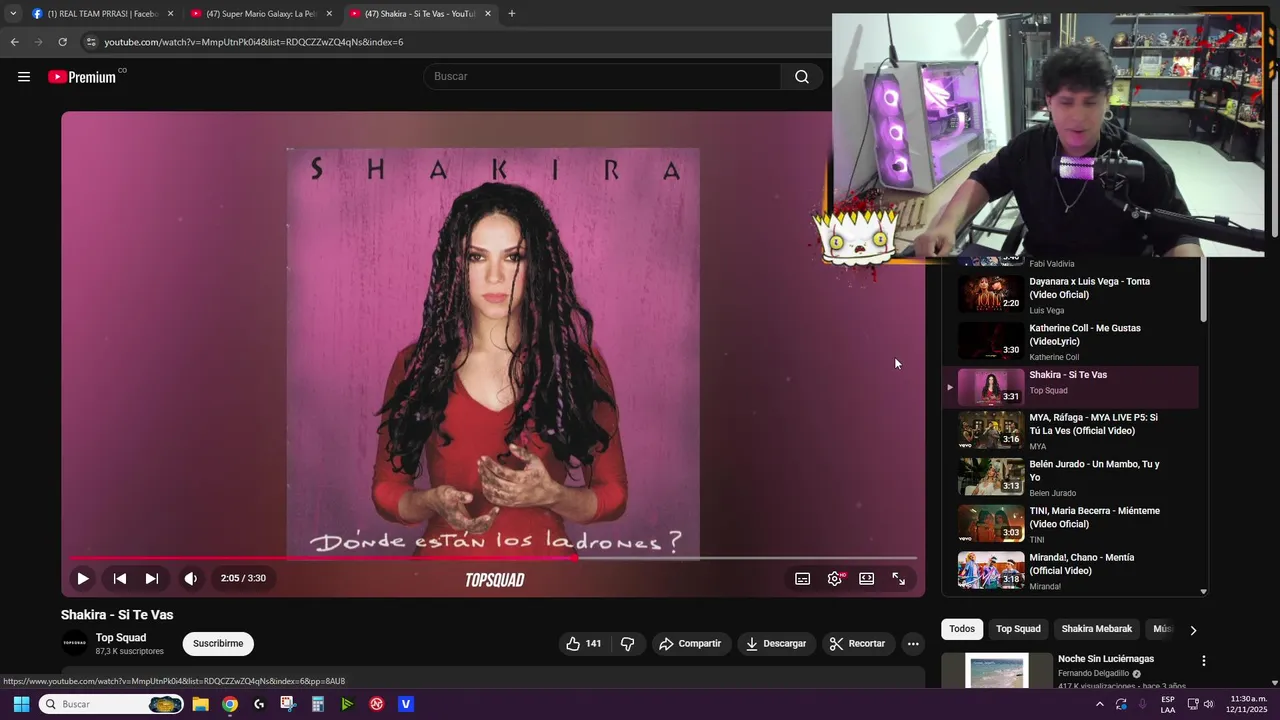The image size is (1280, 720).
Task: Open Google Chrome from the taskbar
Action: [230, 704]
